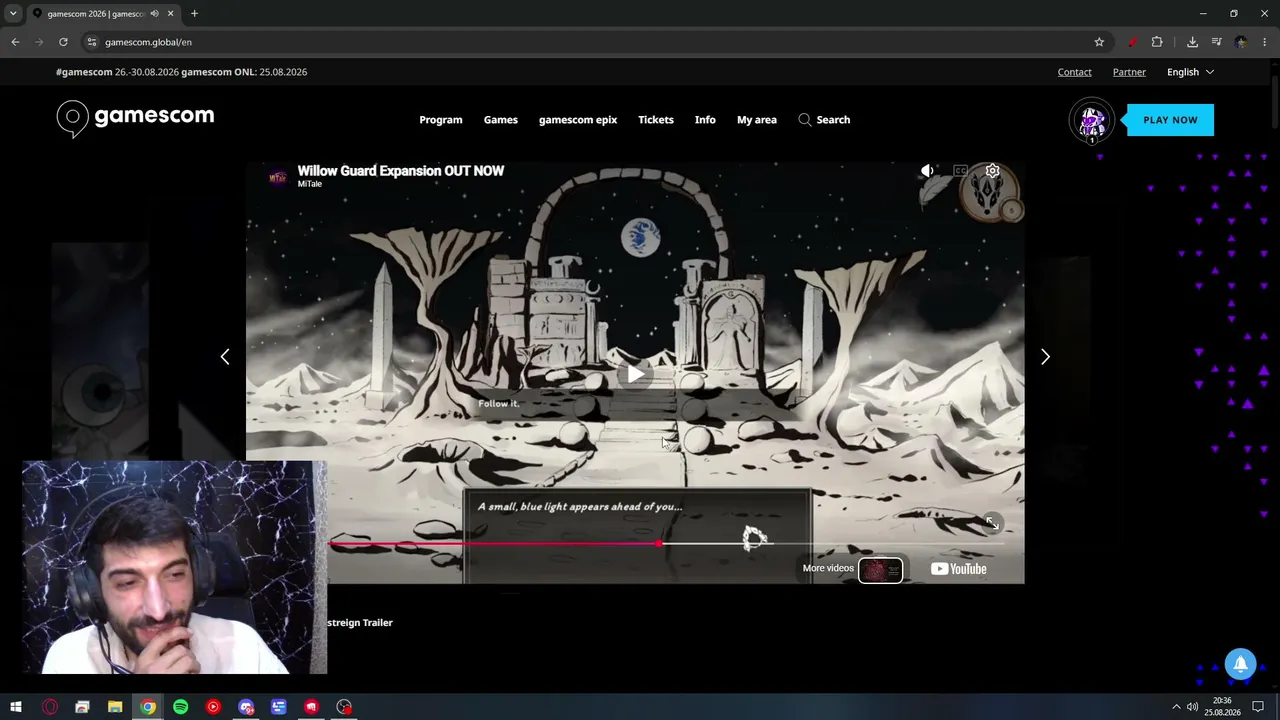The width and height of the screenshot is (1280, 720).
Task: Click the browser back button
Action: (x=15, y=42)
